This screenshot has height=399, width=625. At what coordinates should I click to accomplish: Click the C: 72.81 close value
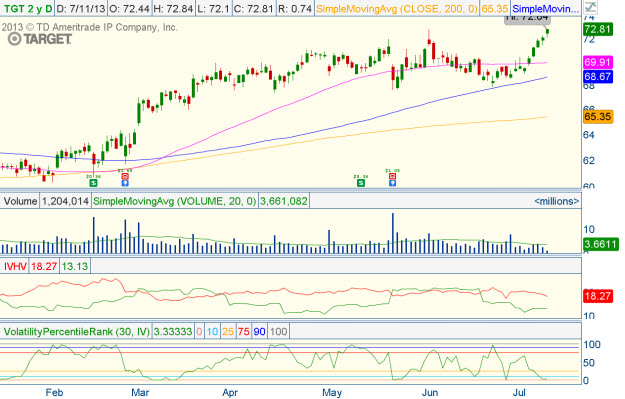coord(253,8)
